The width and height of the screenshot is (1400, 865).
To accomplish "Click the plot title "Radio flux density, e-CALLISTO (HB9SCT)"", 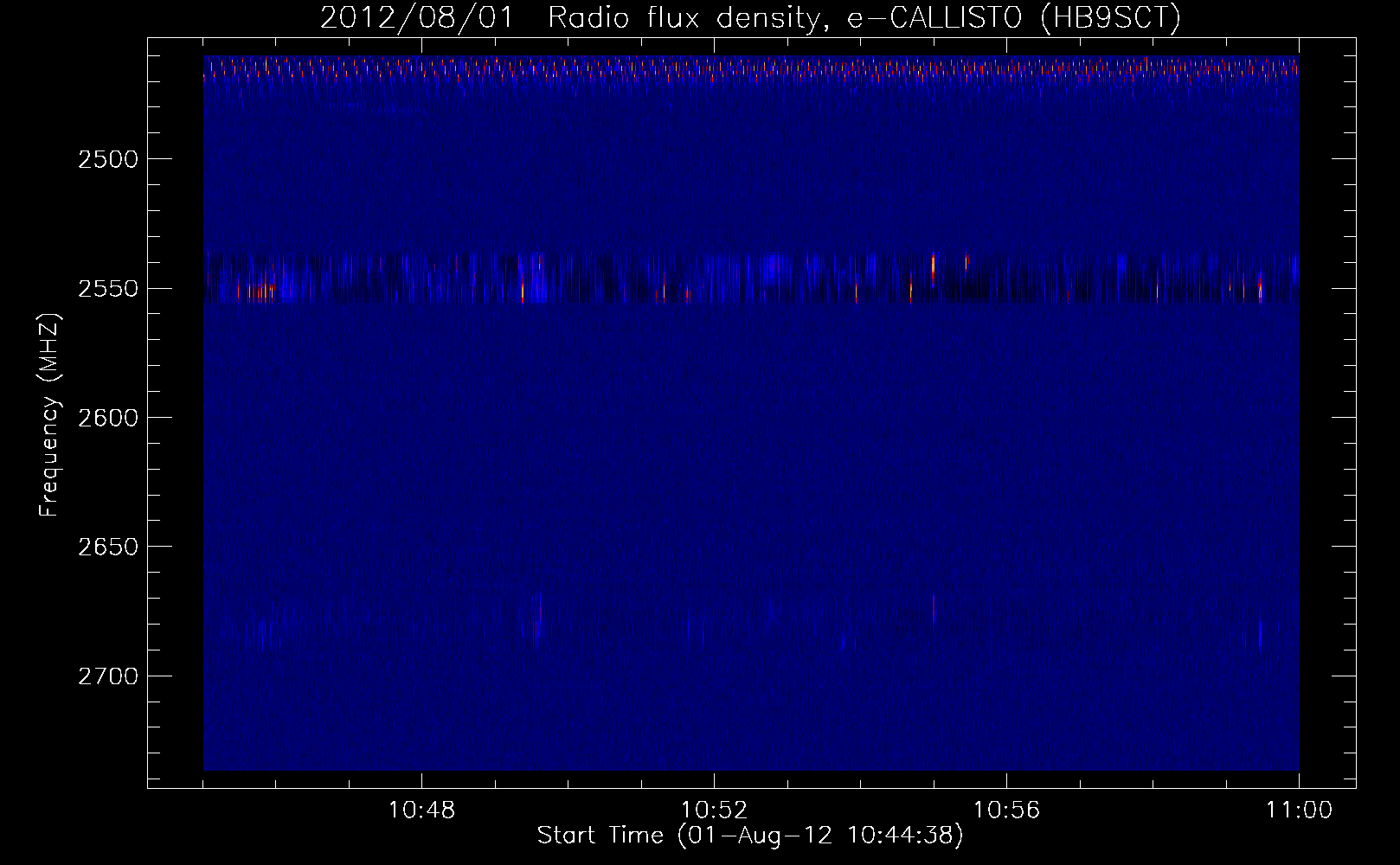I will click(x=864, y=17).
